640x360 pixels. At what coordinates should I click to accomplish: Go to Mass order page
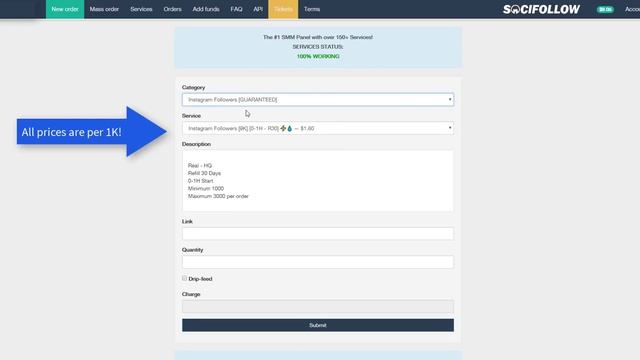pos(104,9)
